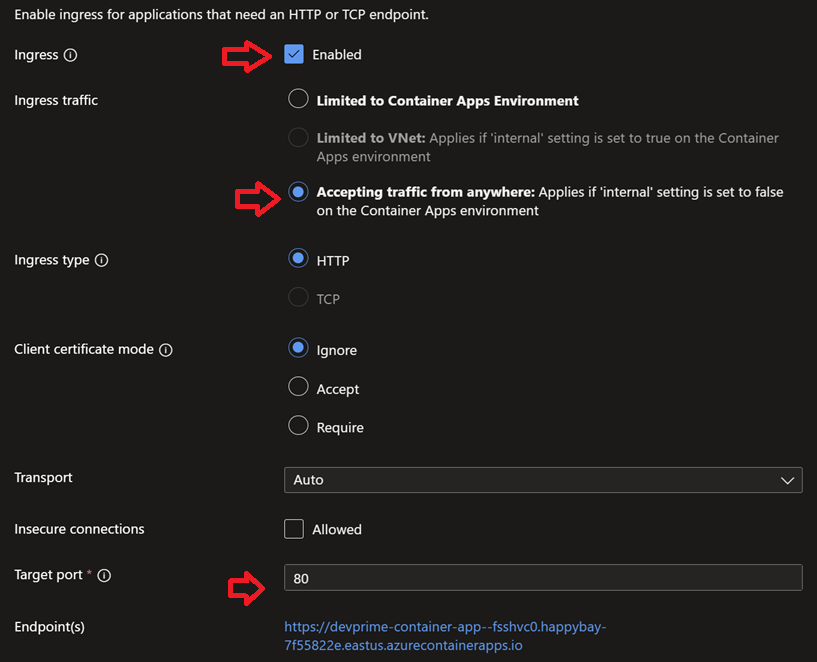Click the Enabled text label beside the checkbox
This screenshot has height=662, width=817.
pyautogui.click(x=336, y=55)
